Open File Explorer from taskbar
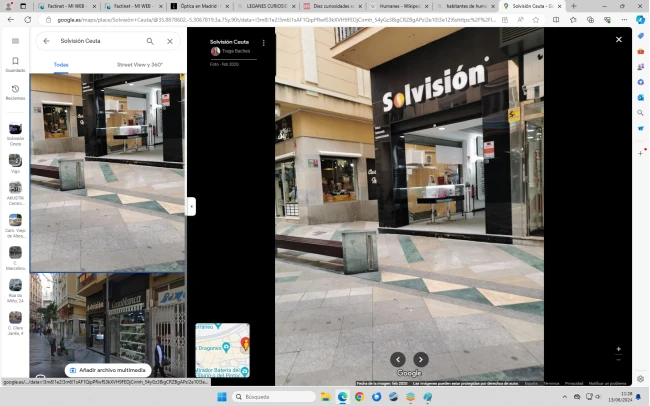The image size is (650, 406). coord(325,397)
